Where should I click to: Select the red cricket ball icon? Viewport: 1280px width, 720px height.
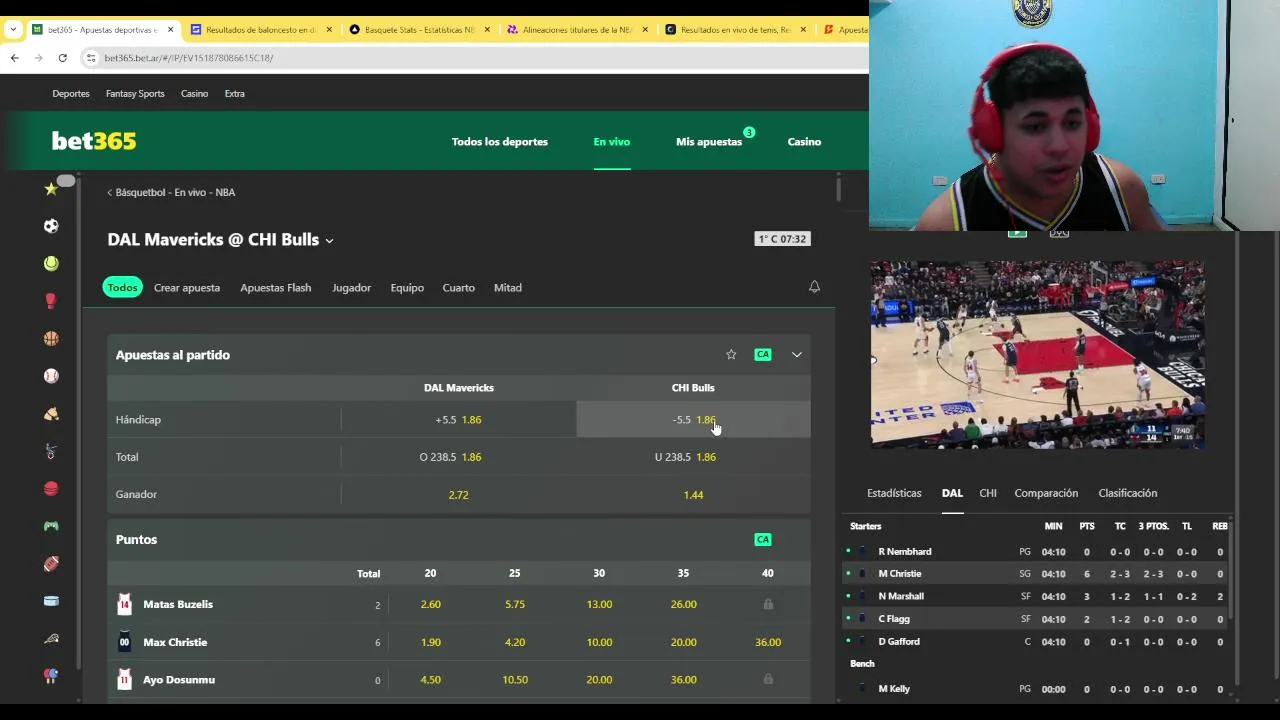click(x=51, y=488)
